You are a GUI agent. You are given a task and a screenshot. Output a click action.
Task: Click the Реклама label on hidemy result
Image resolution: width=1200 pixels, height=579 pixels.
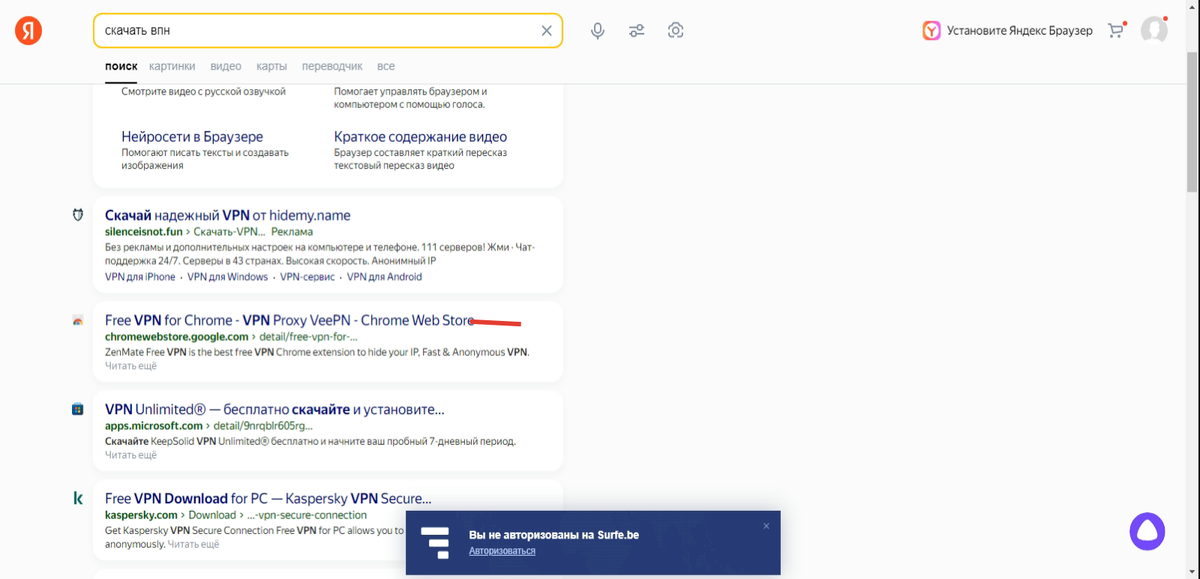(x=292, y=232)
